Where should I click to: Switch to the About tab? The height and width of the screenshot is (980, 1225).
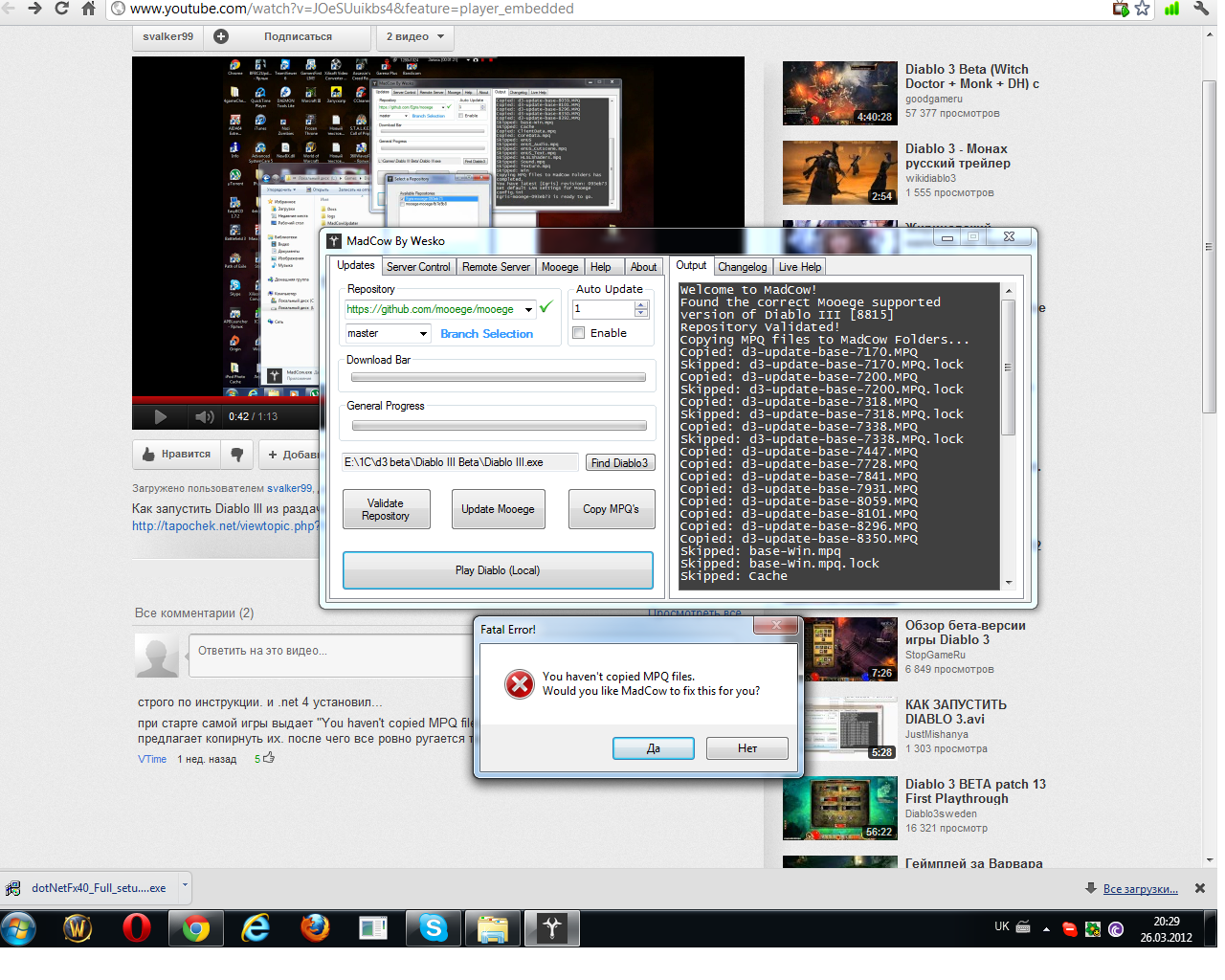(643, 267)
